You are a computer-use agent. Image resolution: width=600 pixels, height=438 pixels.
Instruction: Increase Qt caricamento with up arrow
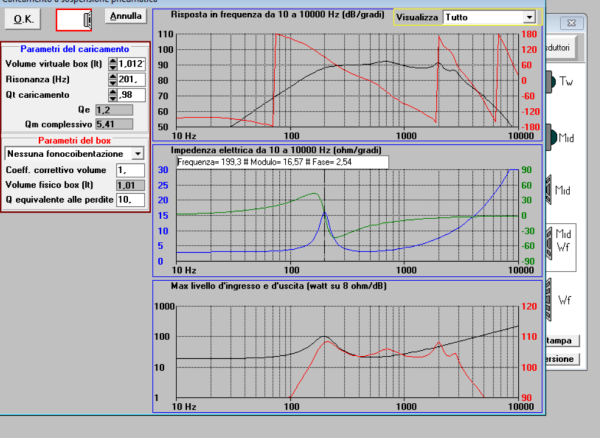click(112, 91)
